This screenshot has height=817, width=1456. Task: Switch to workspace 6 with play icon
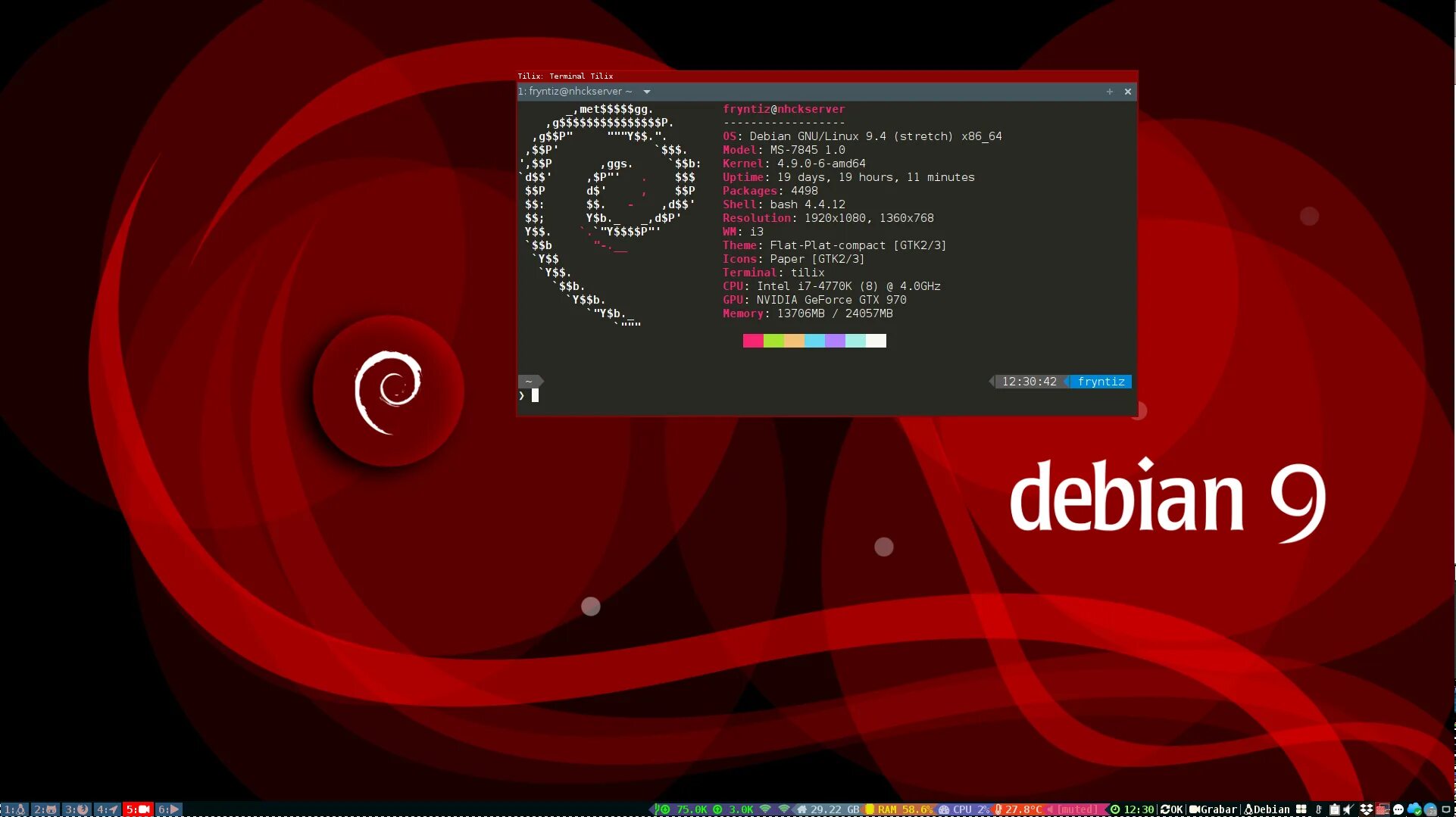(x=168, y=809)
